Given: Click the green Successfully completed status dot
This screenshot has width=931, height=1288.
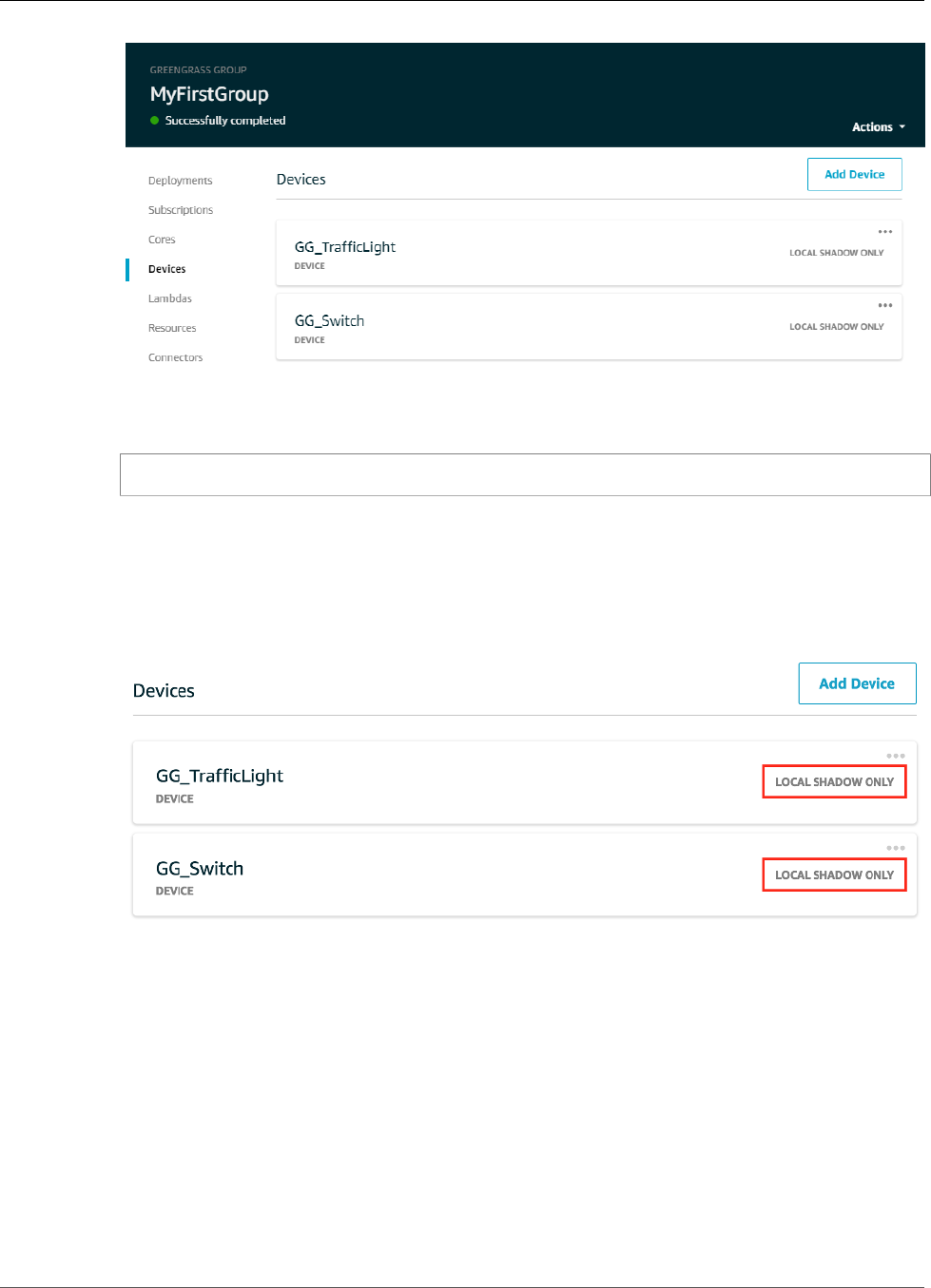Looking at the screenshot, I should click(x=155, y=121).
